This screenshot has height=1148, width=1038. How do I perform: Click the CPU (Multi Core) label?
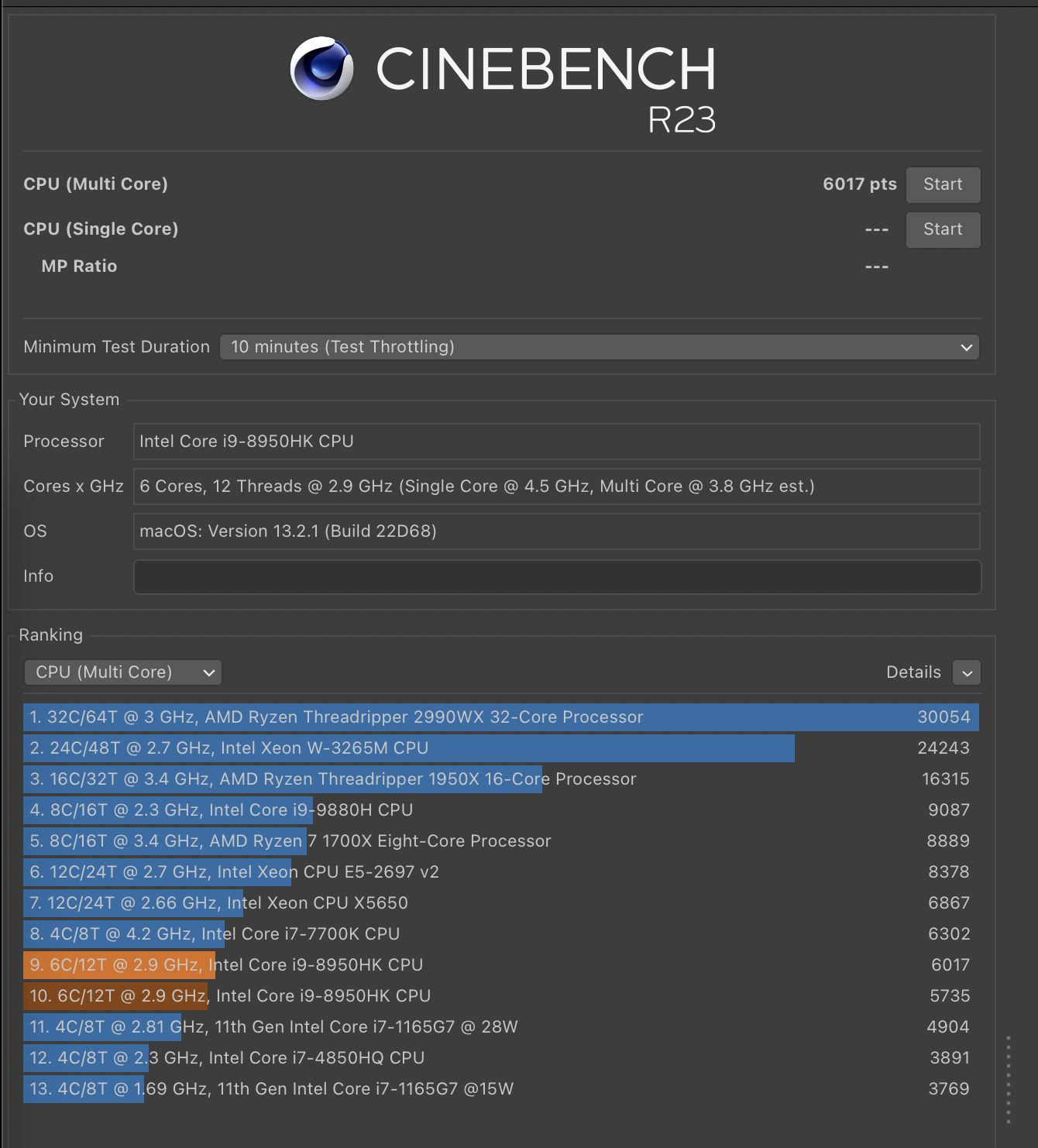(x=96, y=184)
